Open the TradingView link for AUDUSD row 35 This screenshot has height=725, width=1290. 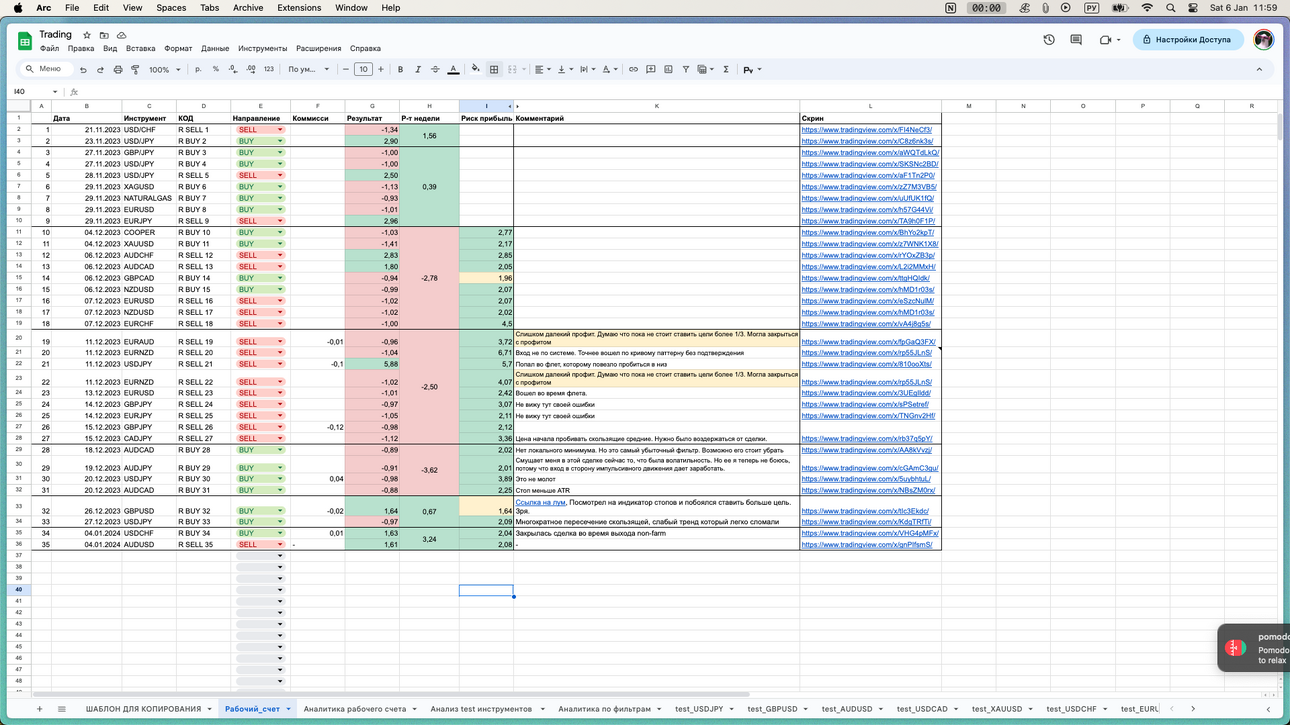coord(866,545)
